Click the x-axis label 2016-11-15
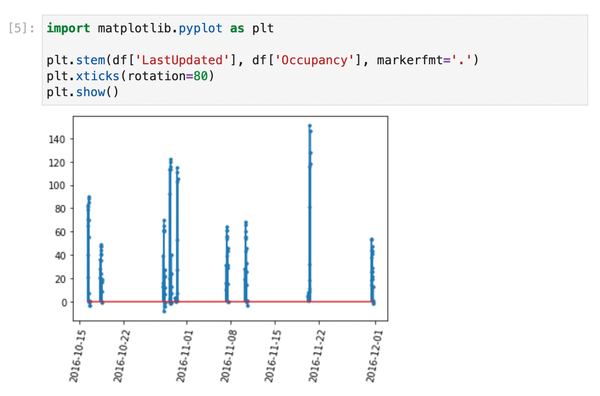 tap(273, 355)
